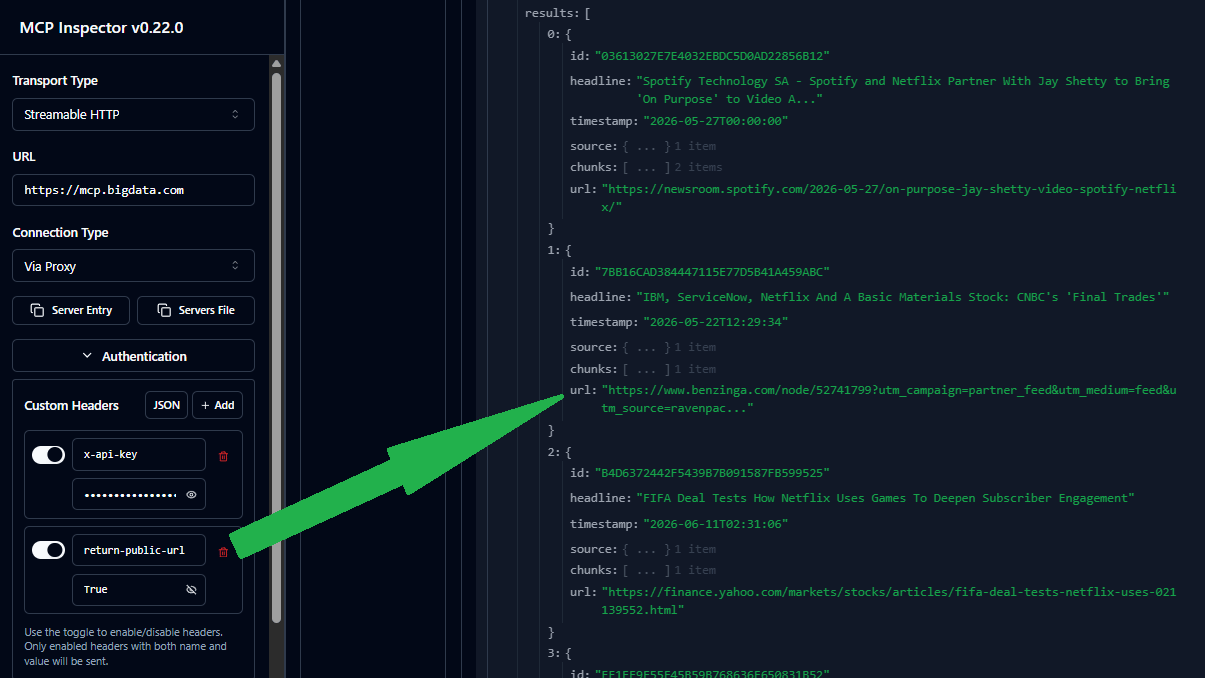Select the newsroom.spotify.com url value
The width and height of the screenshot is (1205, 678).
888,198
